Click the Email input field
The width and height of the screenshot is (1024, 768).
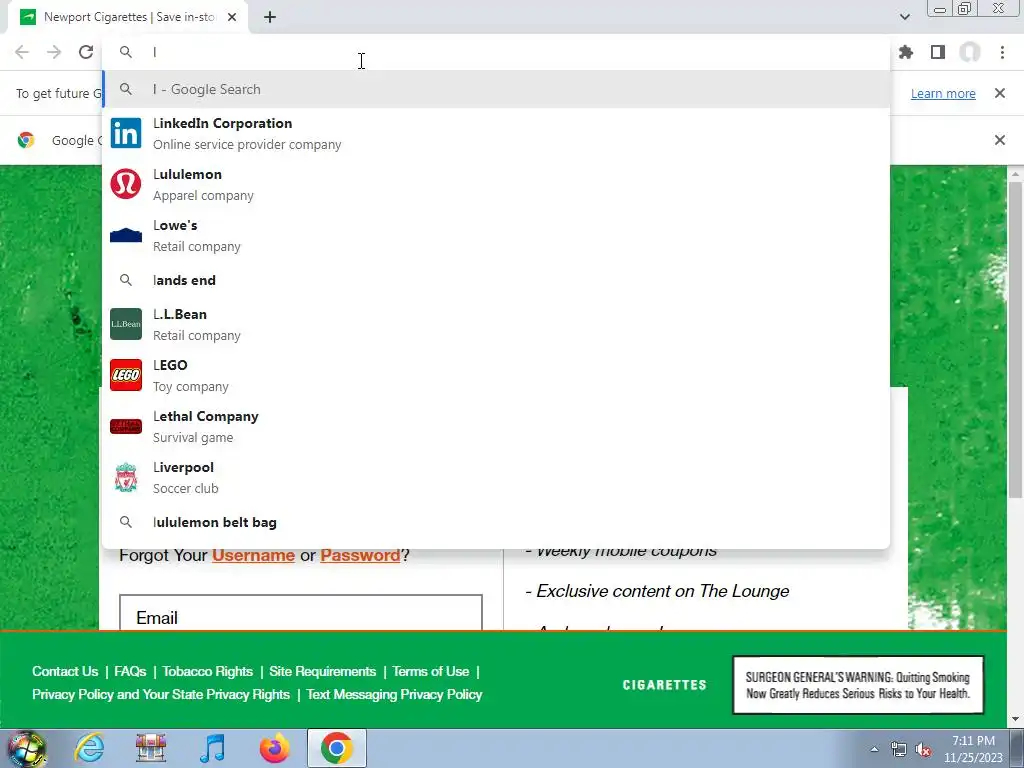[301, 613]
